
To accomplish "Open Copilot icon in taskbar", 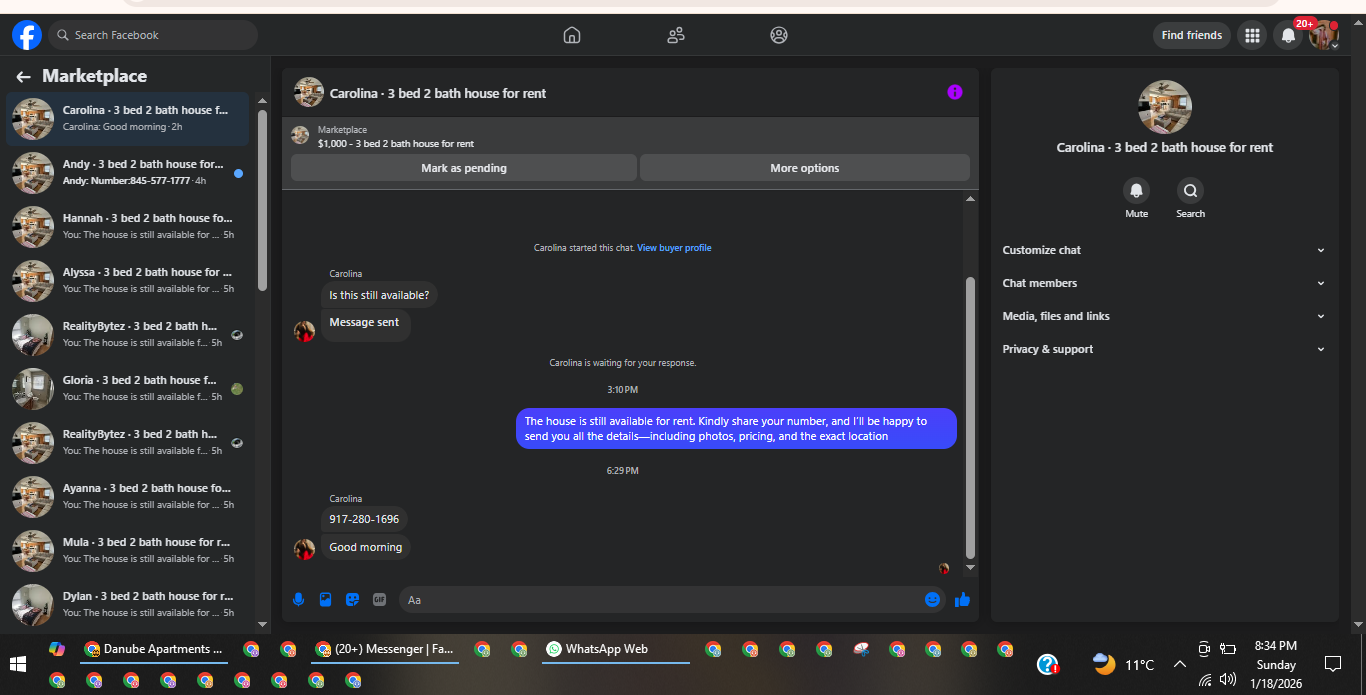I will tap(57, 649).
